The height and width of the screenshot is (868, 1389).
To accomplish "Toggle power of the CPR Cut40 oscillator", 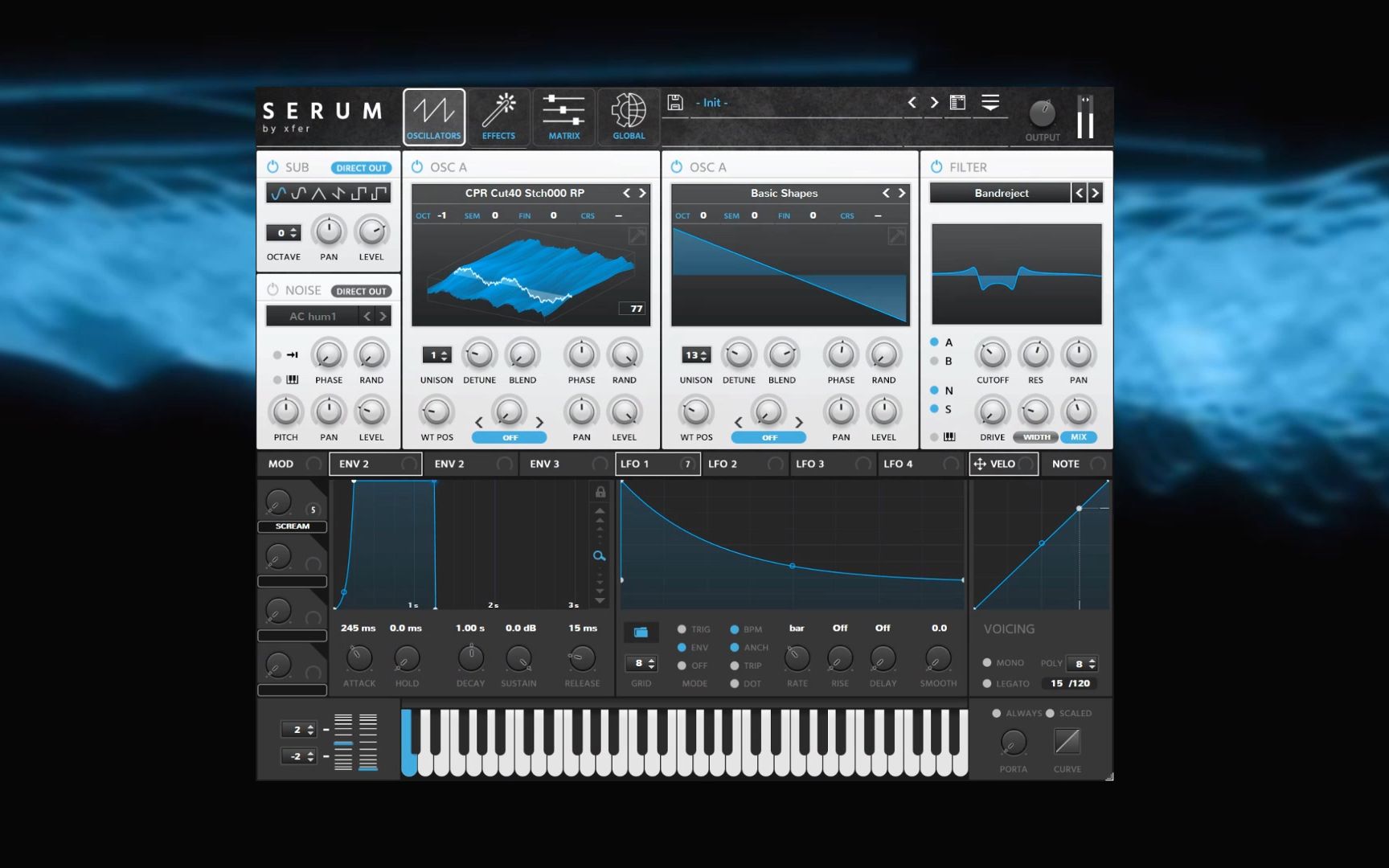I will point(417,166).
